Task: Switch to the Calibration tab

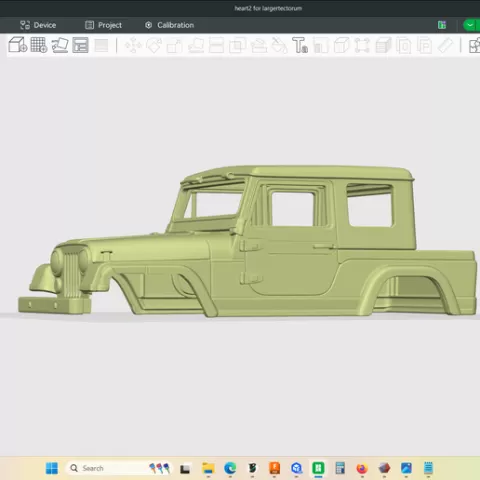Action: pyautogui.click(x=169, y=25)
